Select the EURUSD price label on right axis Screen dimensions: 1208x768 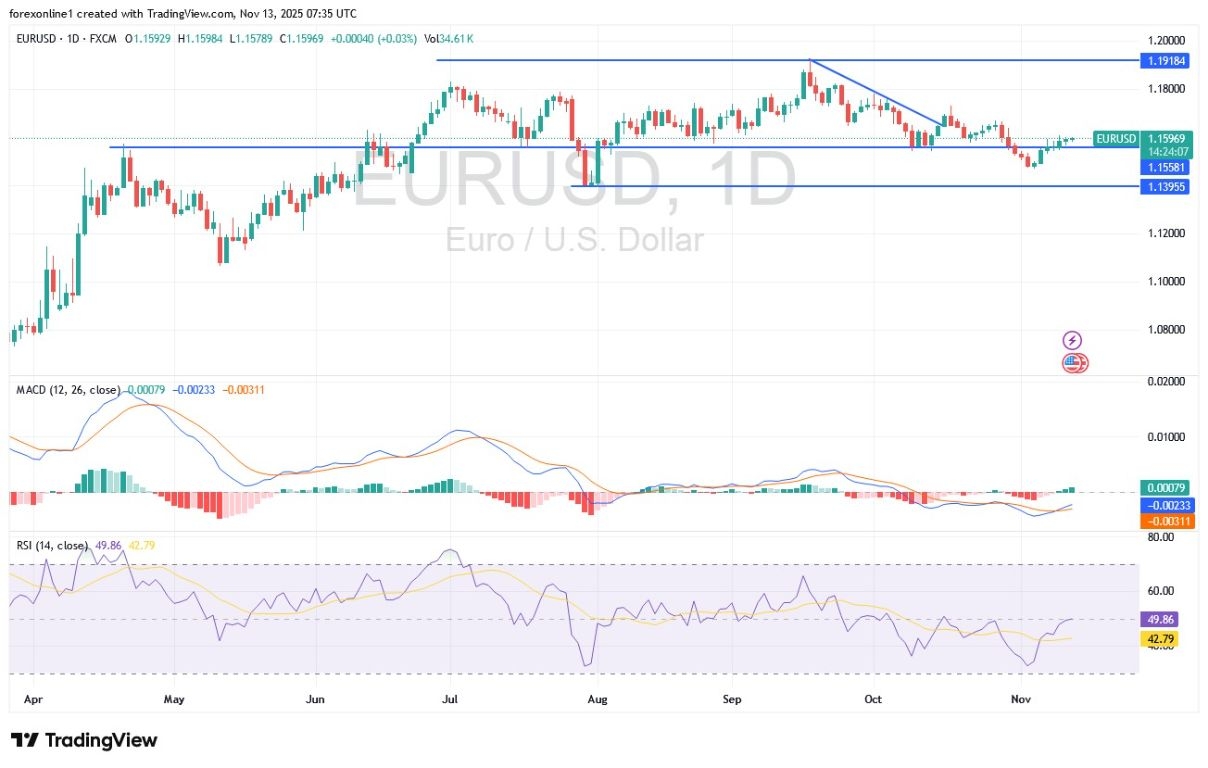[x=1115, y=139]
